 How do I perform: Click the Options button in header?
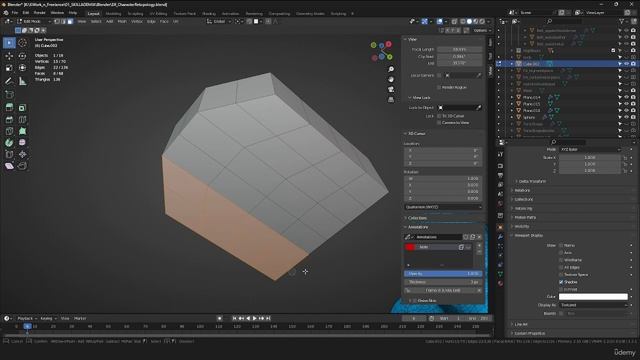point(482,30)
